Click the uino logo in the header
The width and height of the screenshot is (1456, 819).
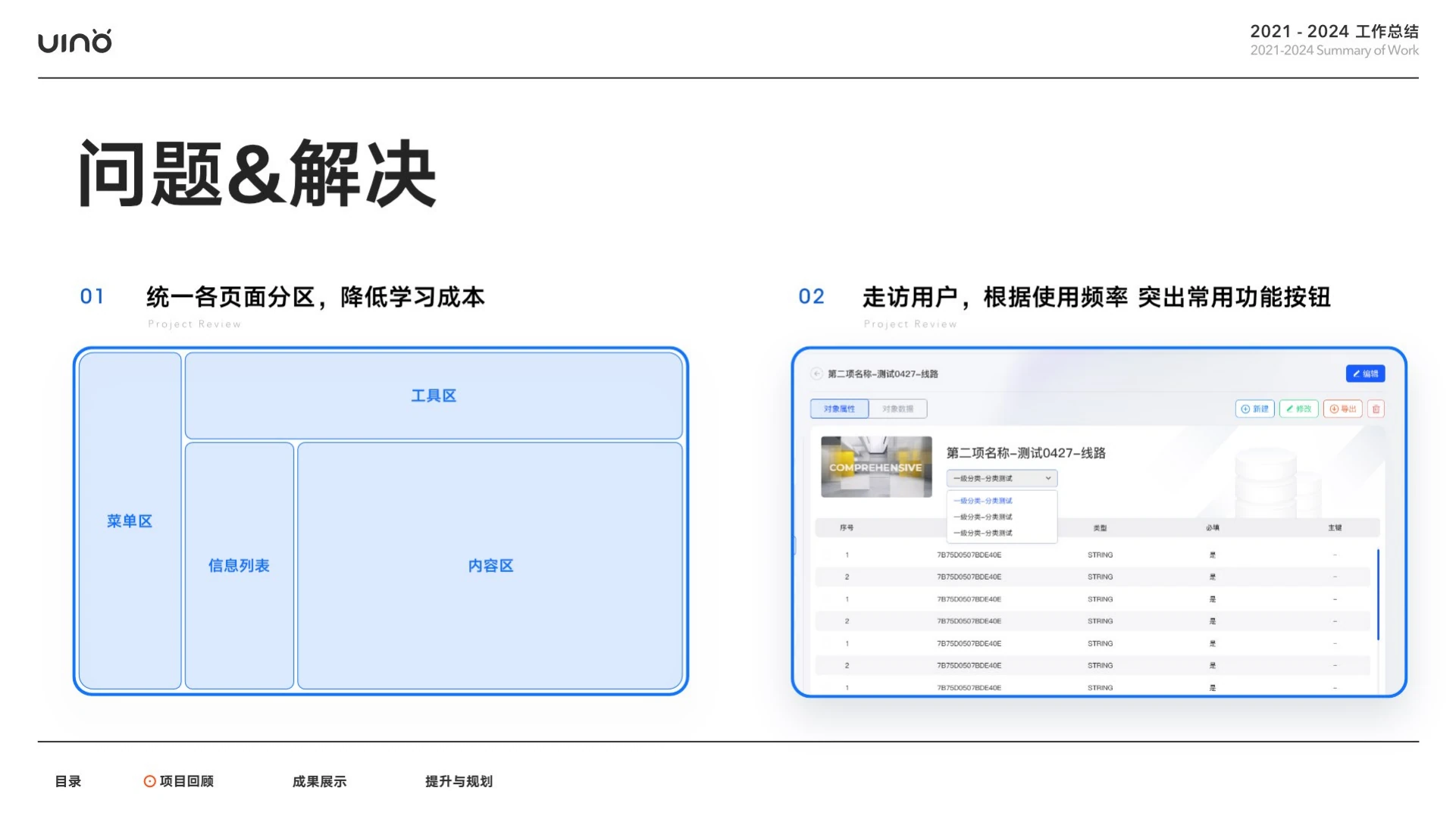pos(75,41)
